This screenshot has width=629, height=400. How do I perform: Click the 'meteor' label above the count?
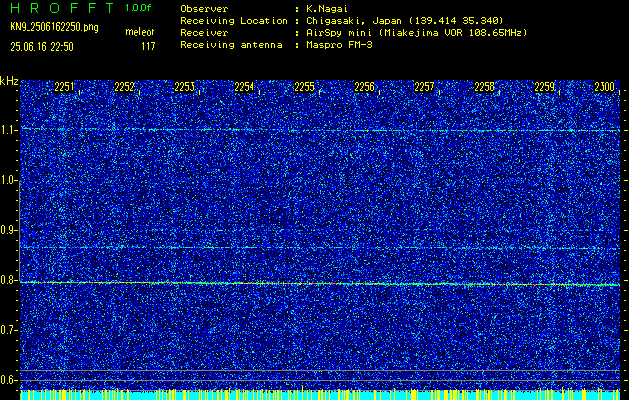140,32
